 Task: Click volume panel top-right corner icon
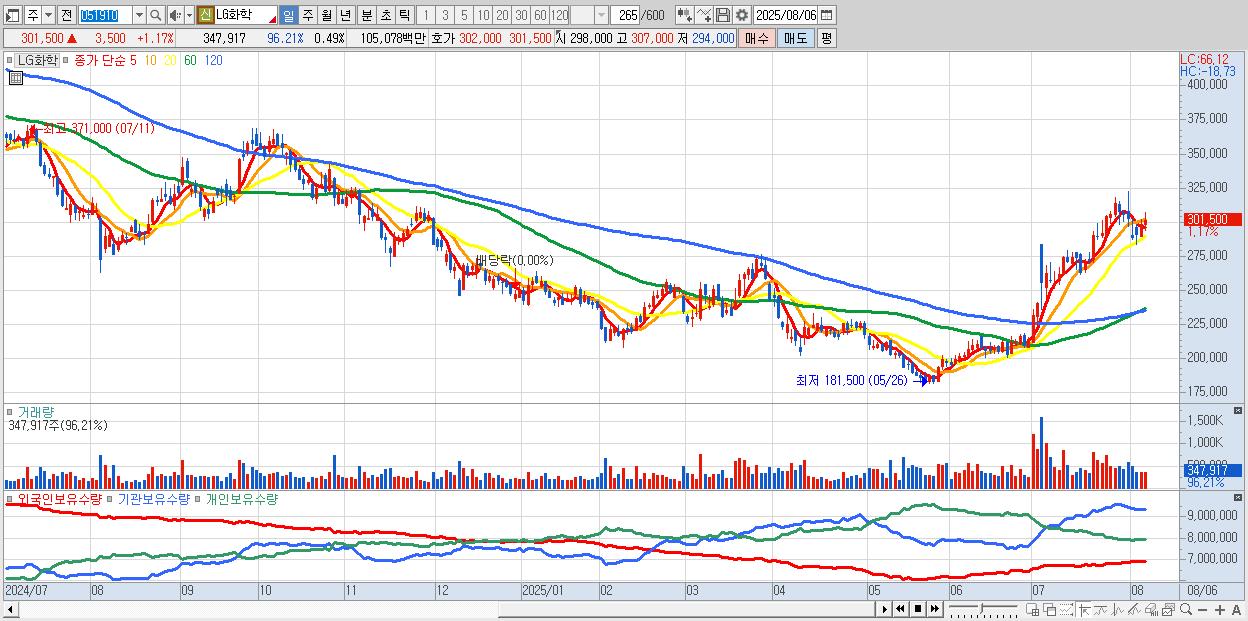point(1240,410)
